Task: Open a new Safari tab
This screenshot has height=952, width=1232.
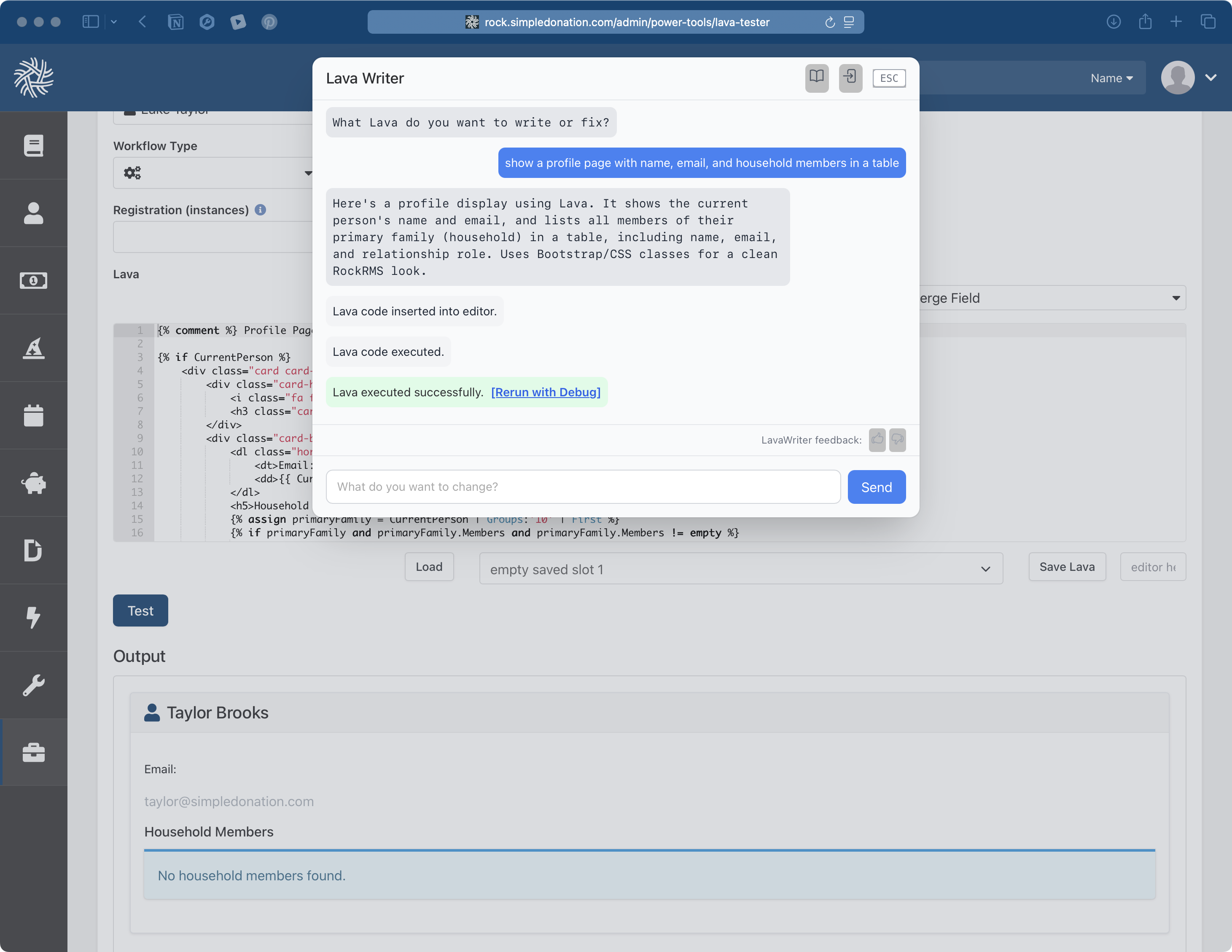Action: (1176, 22)
